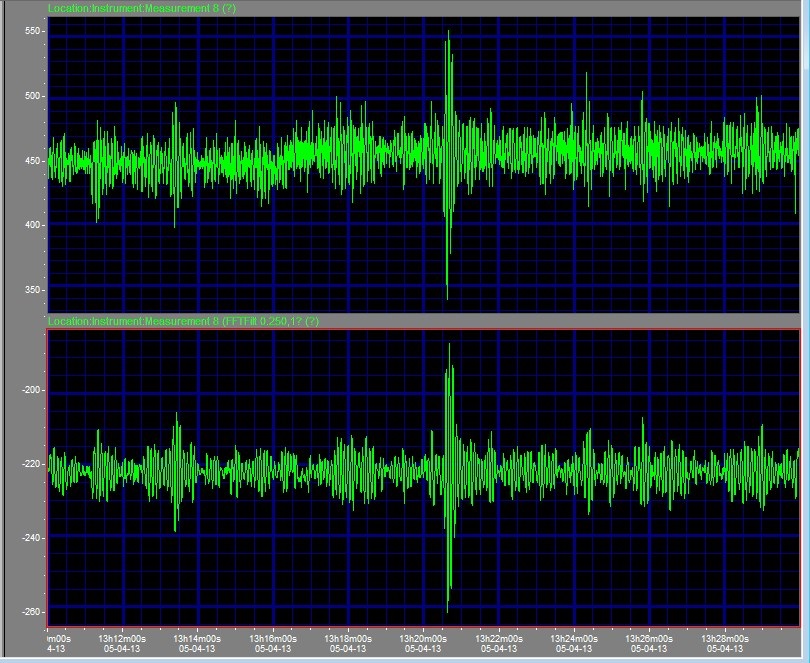Viewport: 810px width, 663px height.
Task: Select the 13h24m00s time axis label
Action: point(573,638)
